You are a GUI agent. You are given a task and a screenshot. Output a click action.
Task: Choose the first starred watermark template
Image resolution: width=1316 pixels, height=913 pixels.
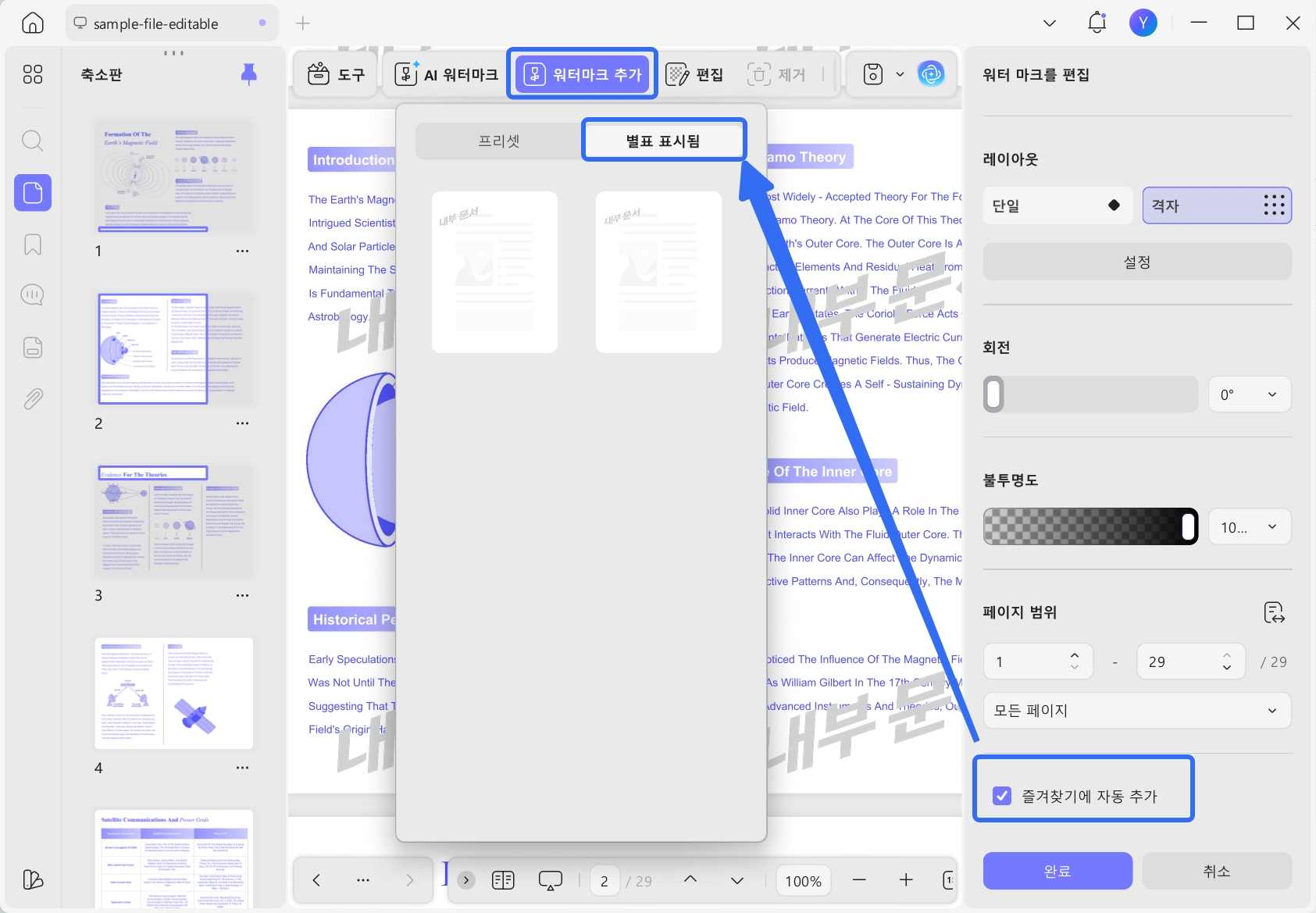[494, 273]
